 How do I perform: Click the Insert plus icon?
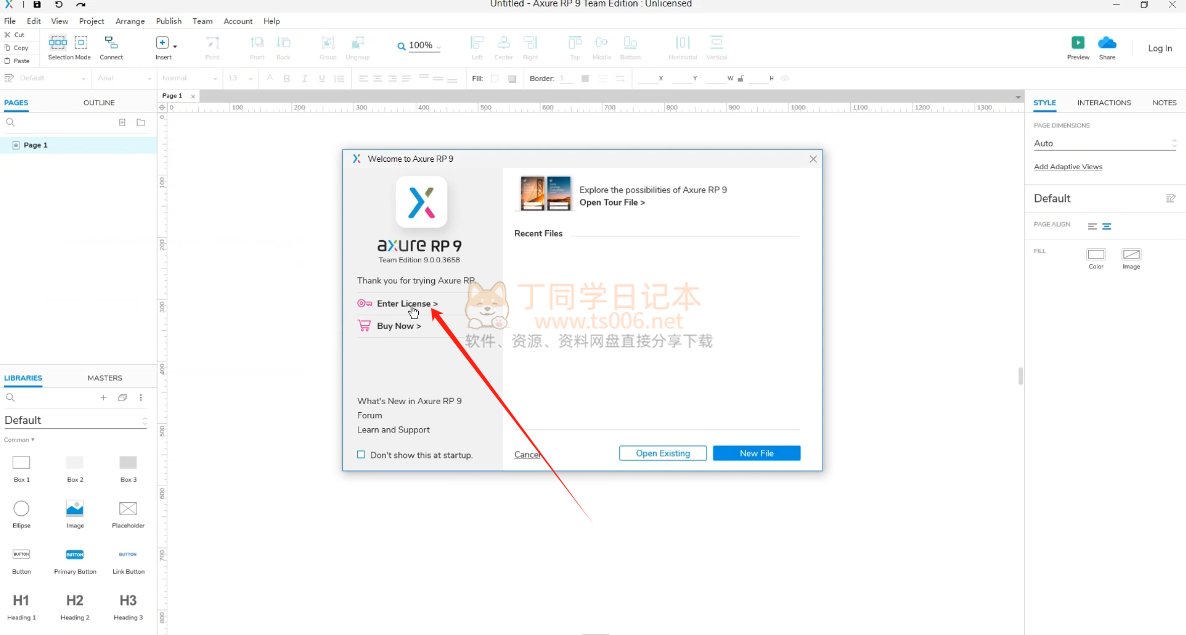pyautogui.click(x=162, y=42)
